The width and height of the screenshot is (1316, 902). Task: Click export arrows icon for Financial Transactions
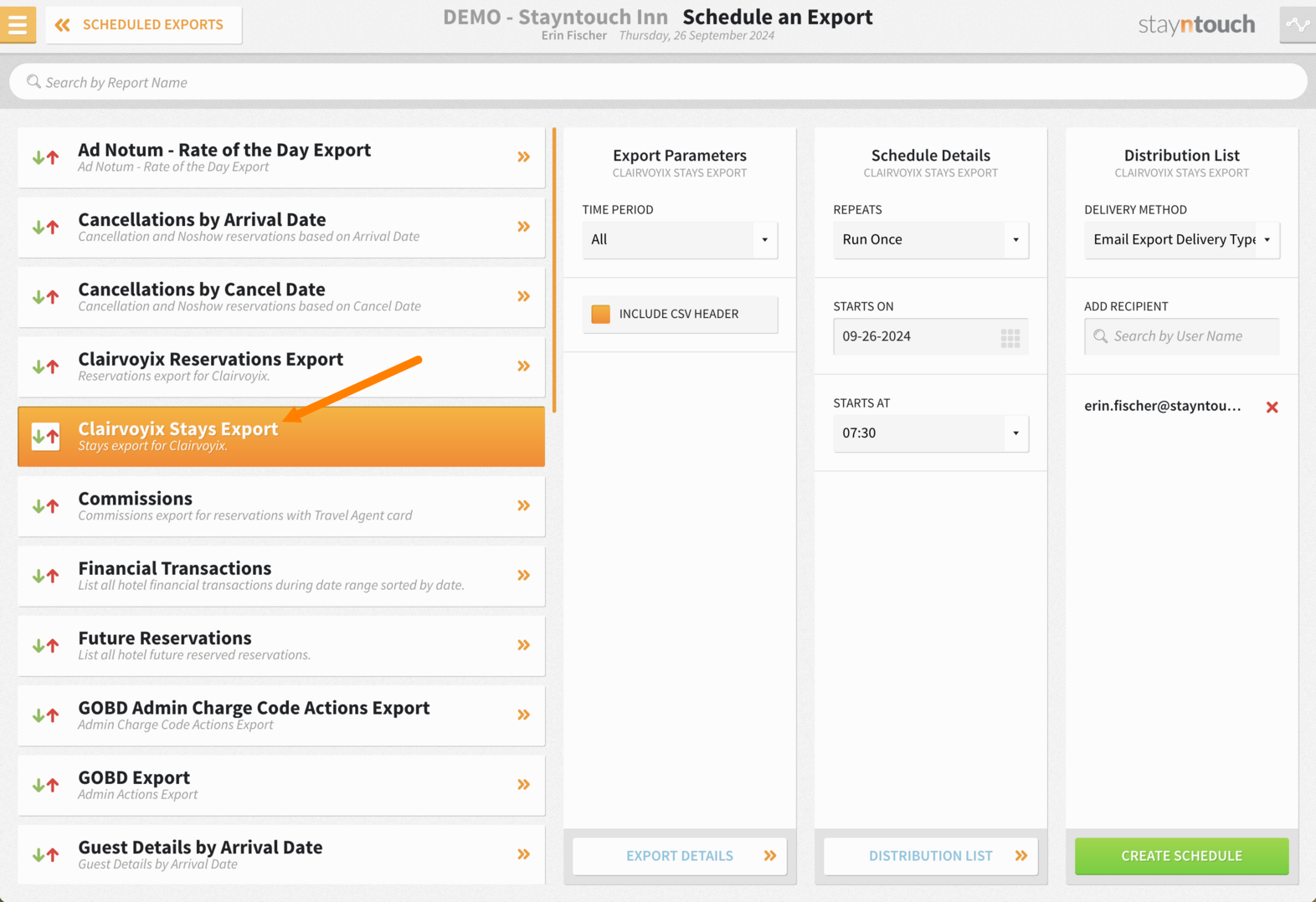pyautogui.click(x=46, y=576)
